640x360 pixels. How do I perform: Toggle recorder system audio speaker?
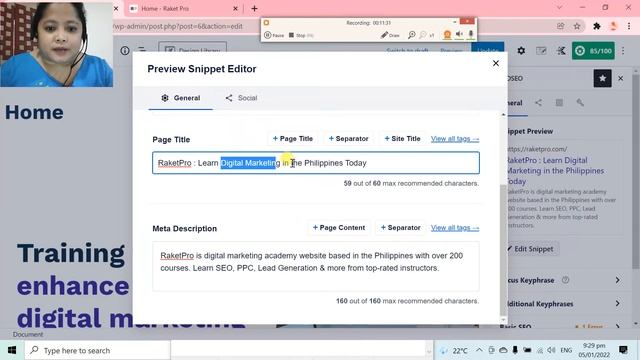point(459,35)
